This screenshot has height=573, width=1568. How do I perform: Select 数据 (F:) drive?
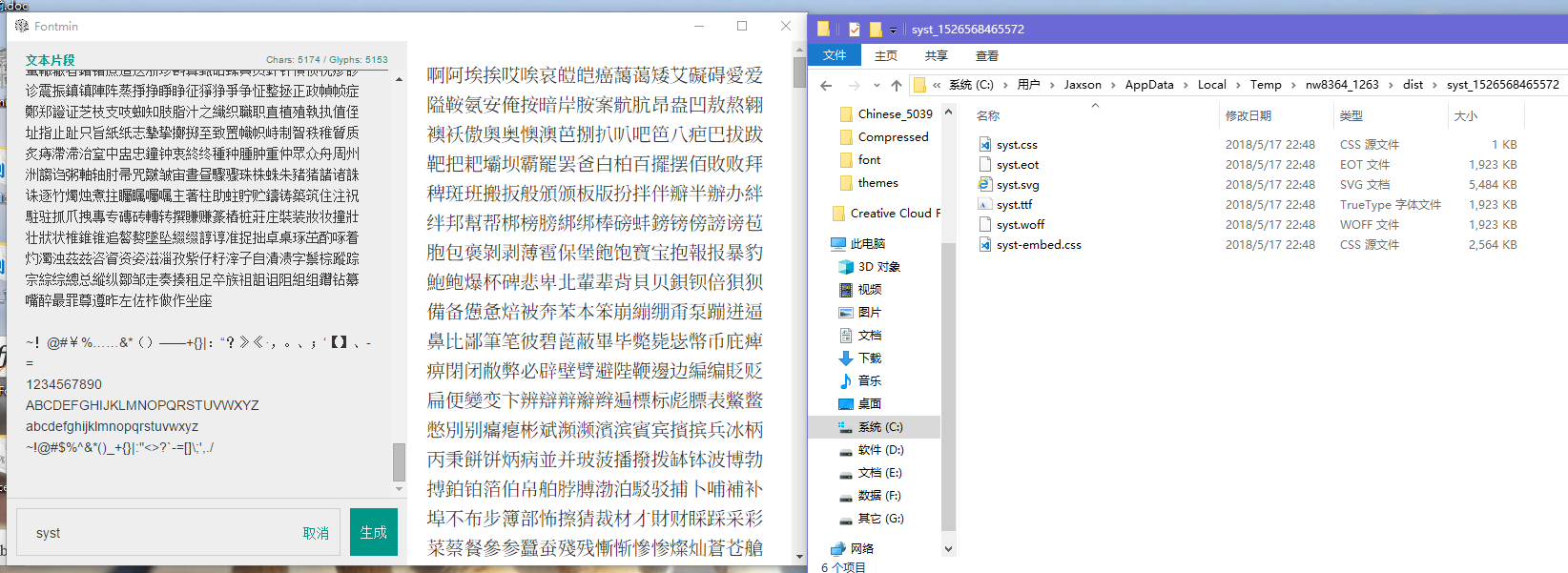(870, 495)
